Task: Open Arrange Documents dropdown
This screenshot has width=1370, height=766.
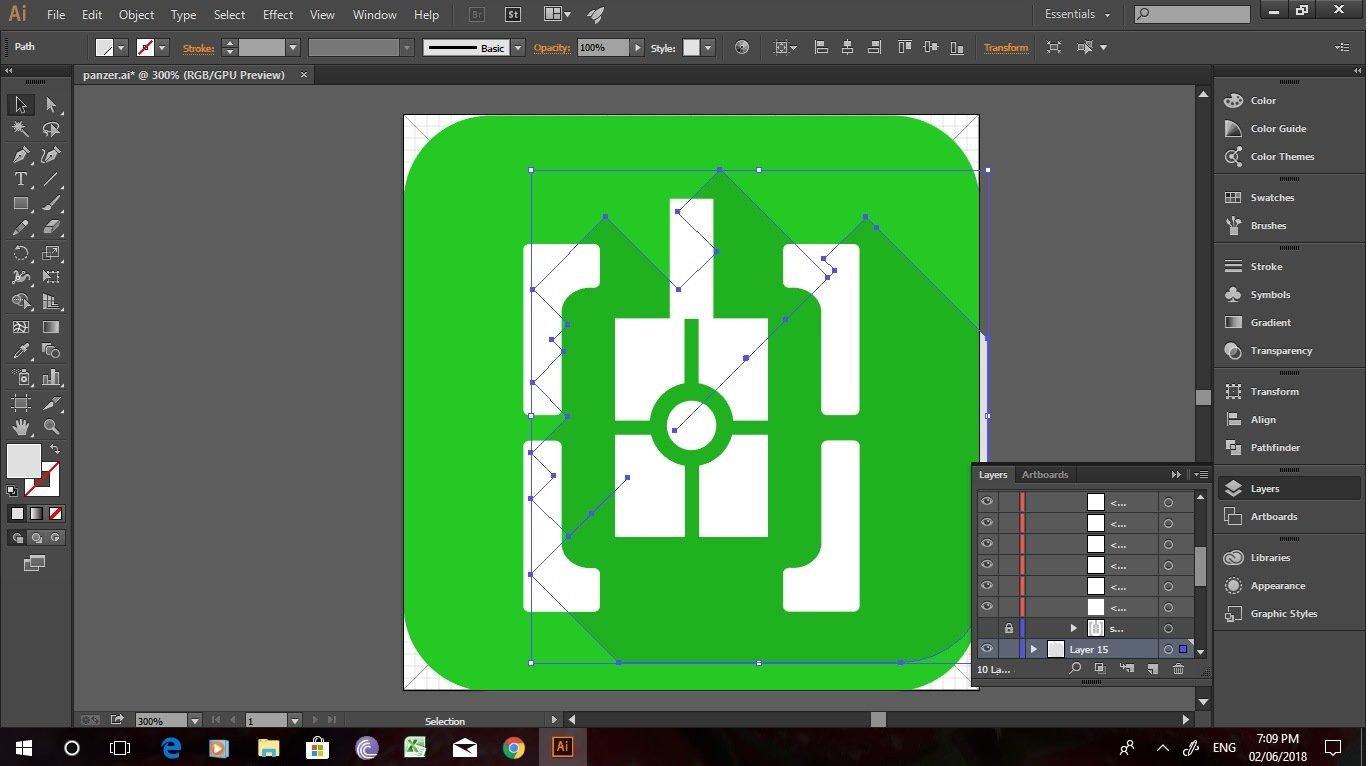Action: tap(557, 15)
